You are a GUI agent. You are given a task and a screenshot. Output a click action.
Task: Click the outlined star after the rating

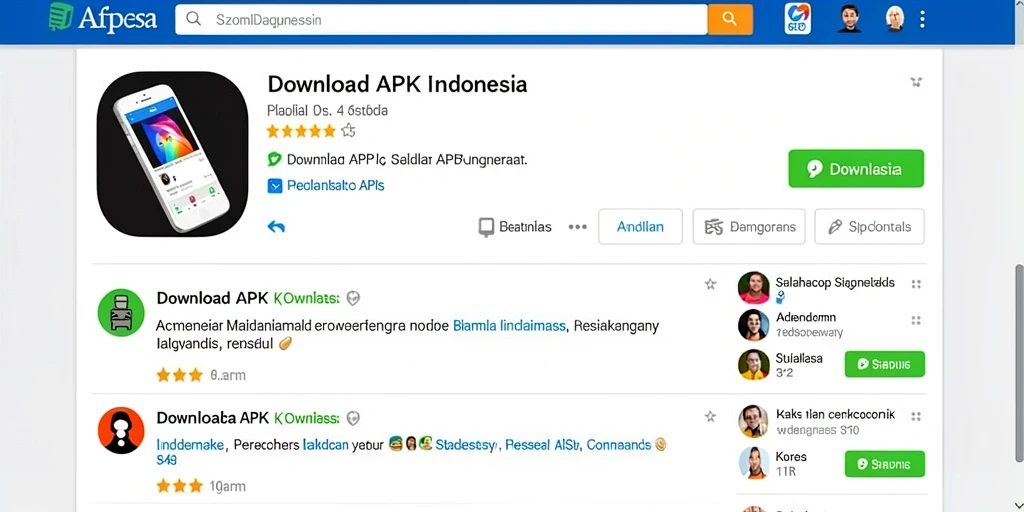pyautogui.click(x=349, y=131)
